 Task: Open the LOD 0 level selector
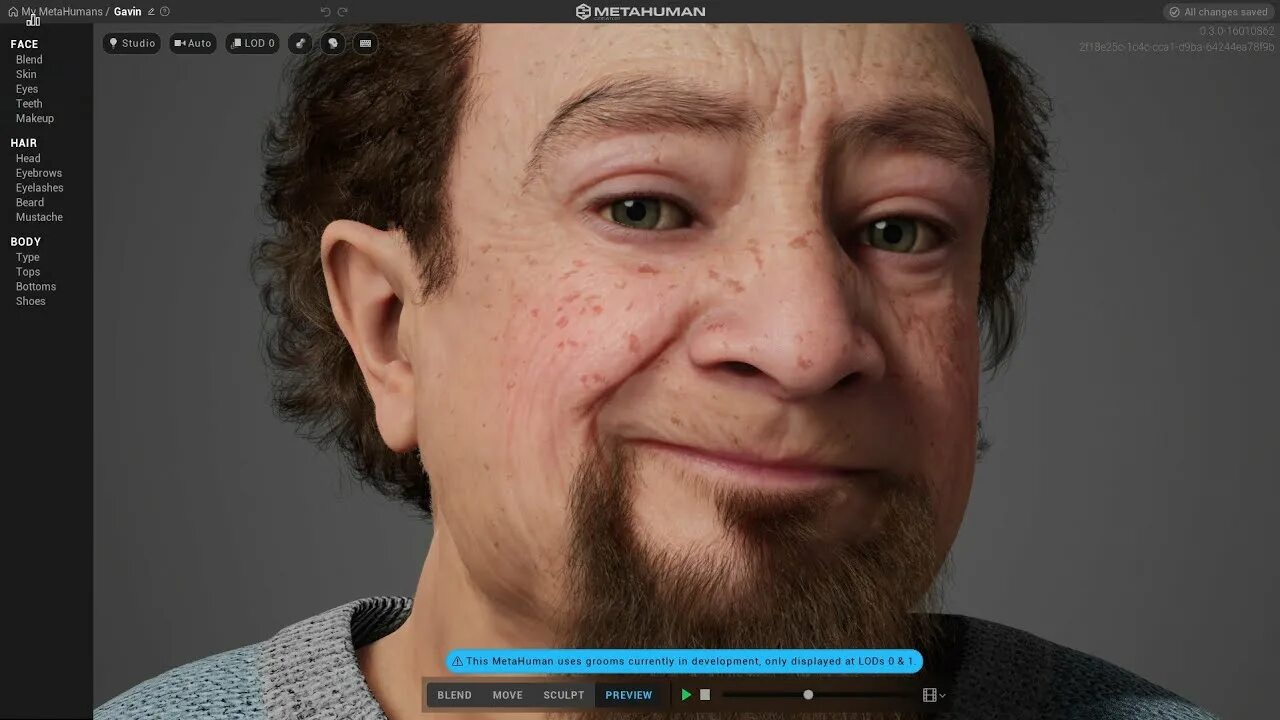(253, 44)
